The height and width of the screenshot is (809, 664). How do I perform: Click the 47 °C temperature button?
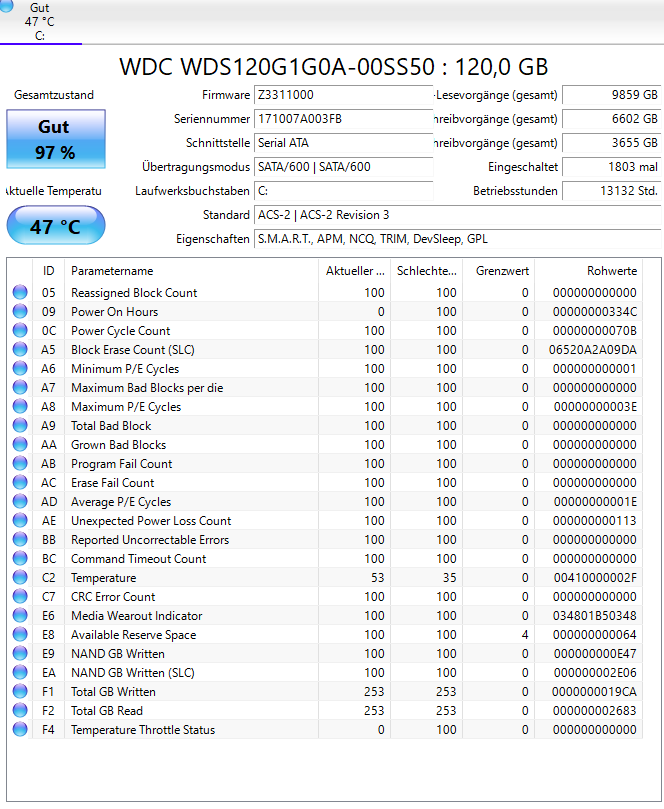[56, 225]
